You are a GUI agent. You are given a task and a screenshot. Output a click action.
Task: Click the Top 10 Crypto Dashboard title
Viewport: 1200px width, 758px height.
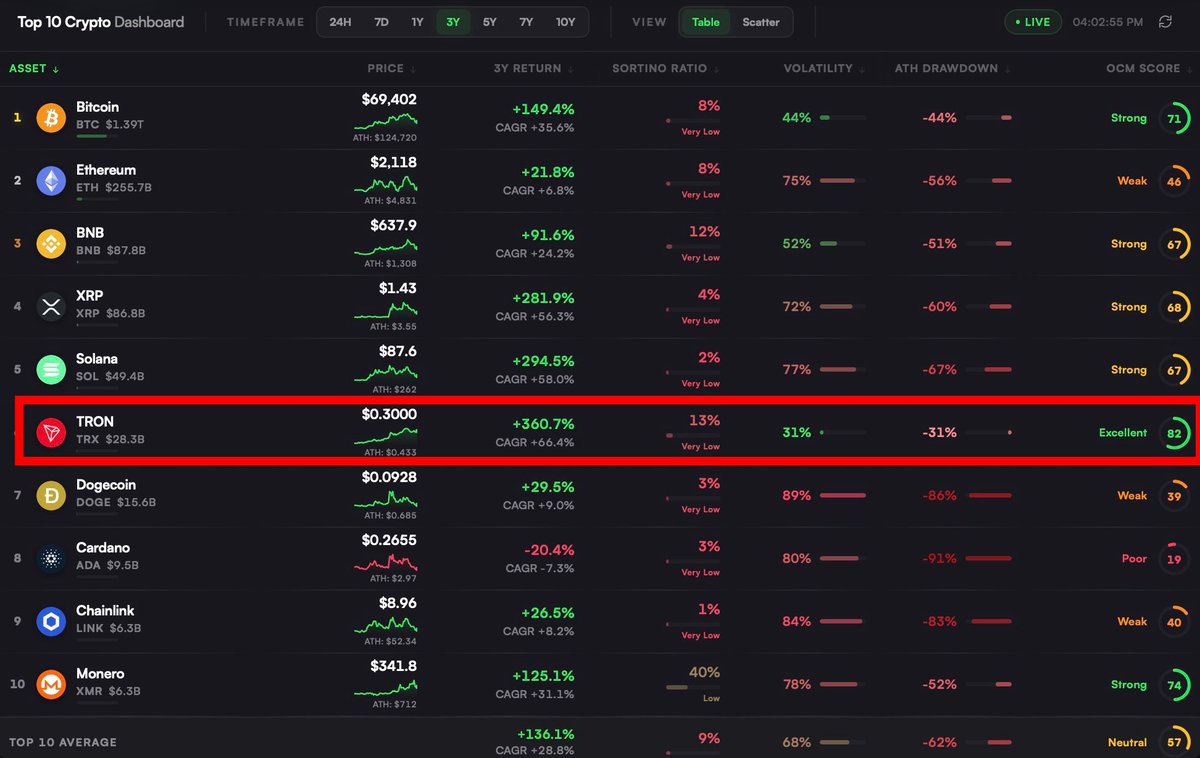[x=101, y=22]
